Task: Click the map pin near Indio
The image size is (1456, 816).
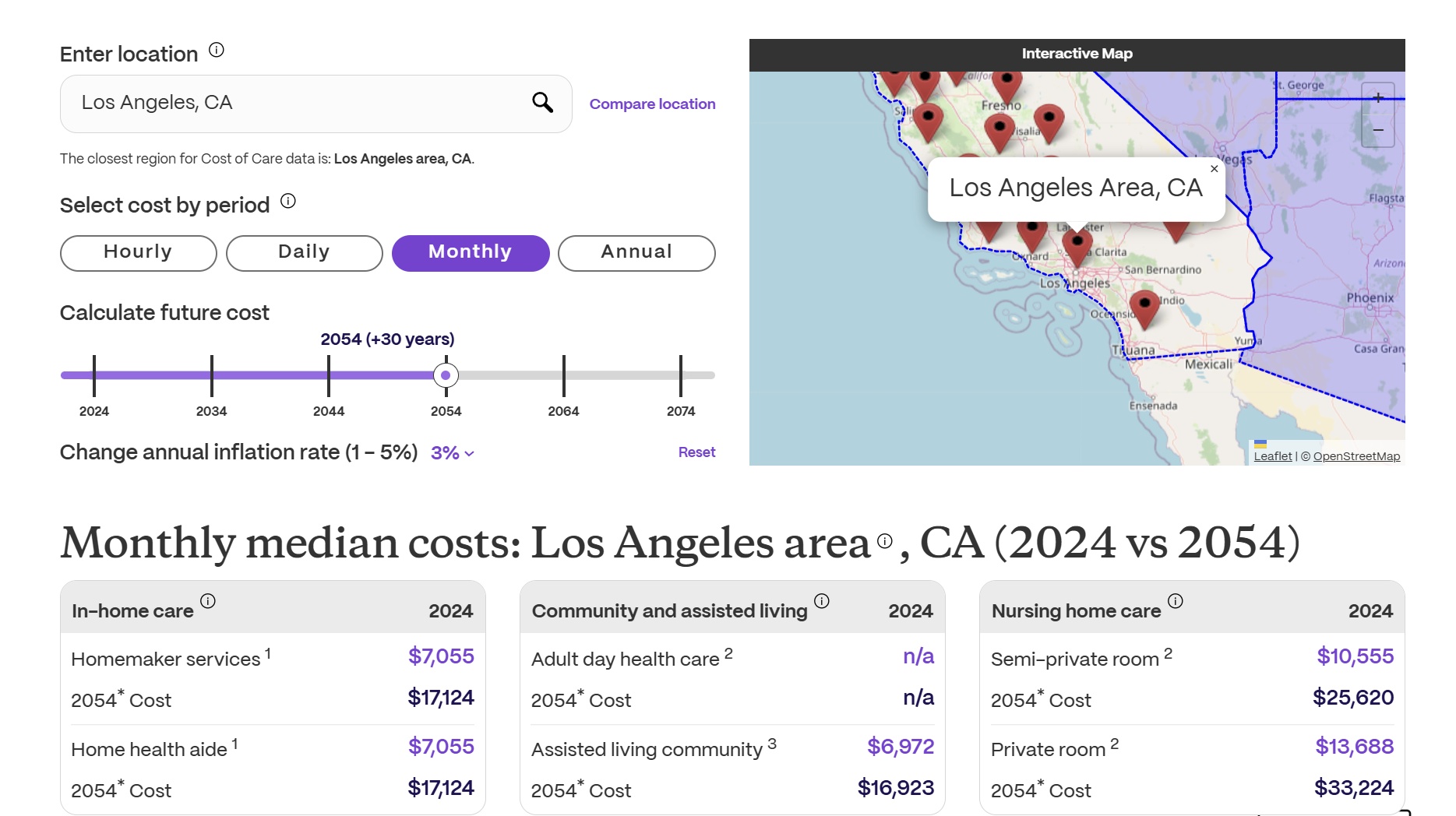Action: point(1144,307)
